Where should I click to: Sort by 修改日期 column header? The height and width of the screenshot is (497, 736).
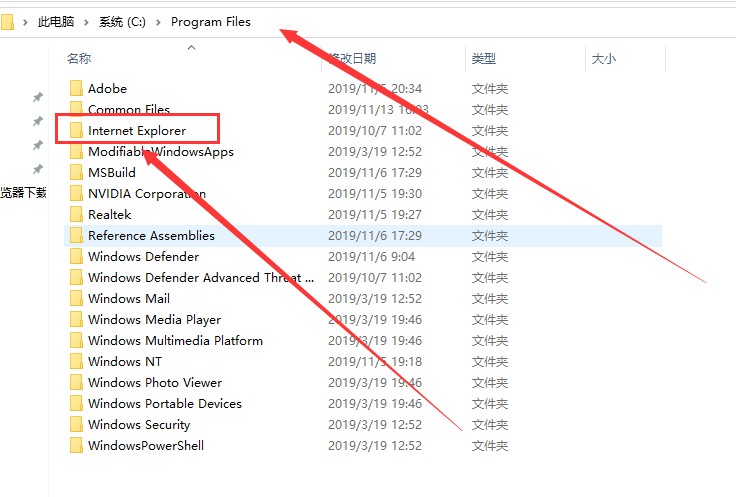352,59
